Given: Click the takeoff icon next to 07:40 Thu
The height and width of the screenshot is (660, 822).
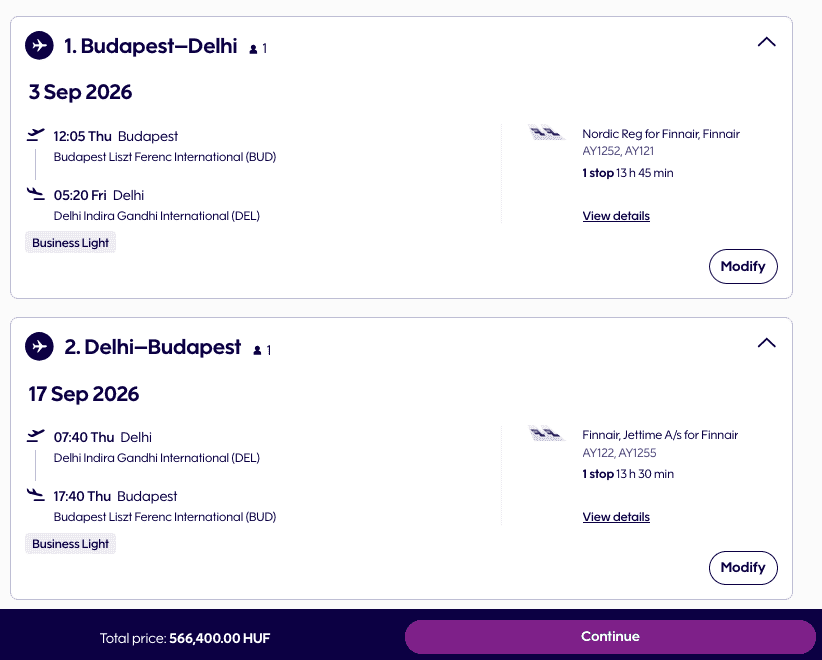Looking at the screenshot, I should [x=37, y=436].
